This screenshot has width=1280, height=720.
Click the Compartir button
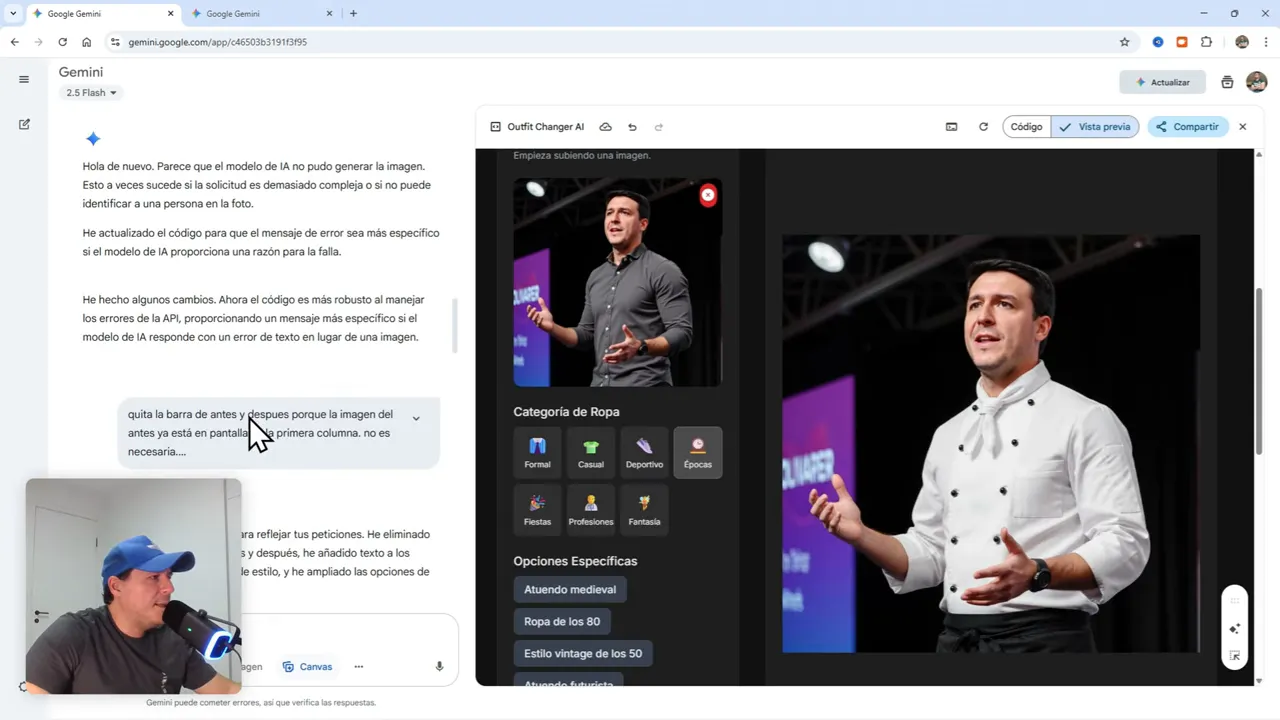[x=1187, y=127]
